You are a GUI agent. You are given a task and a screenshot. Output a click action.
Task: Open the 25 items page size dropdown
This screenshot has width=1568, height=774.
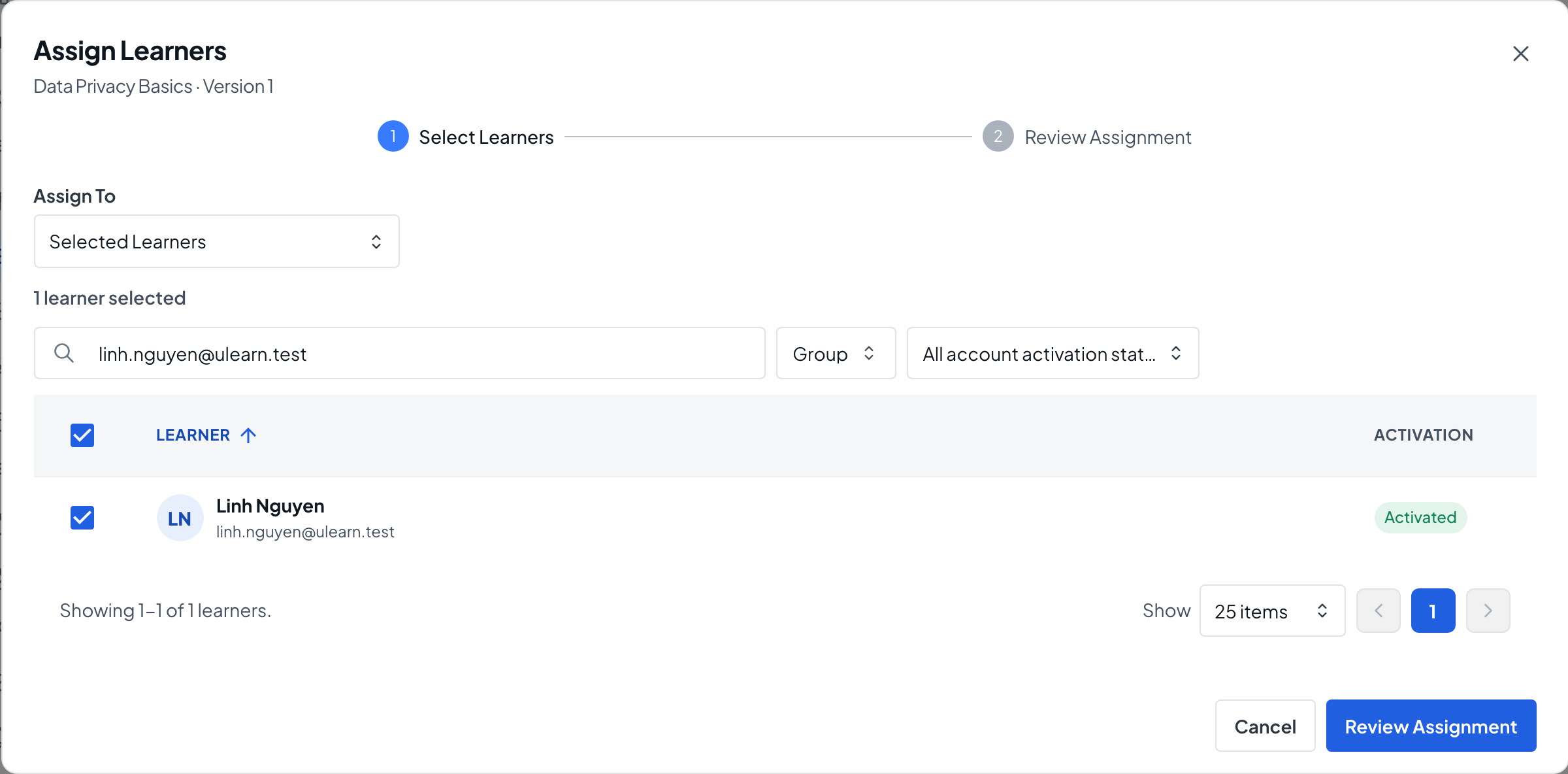pos(1272,611)
